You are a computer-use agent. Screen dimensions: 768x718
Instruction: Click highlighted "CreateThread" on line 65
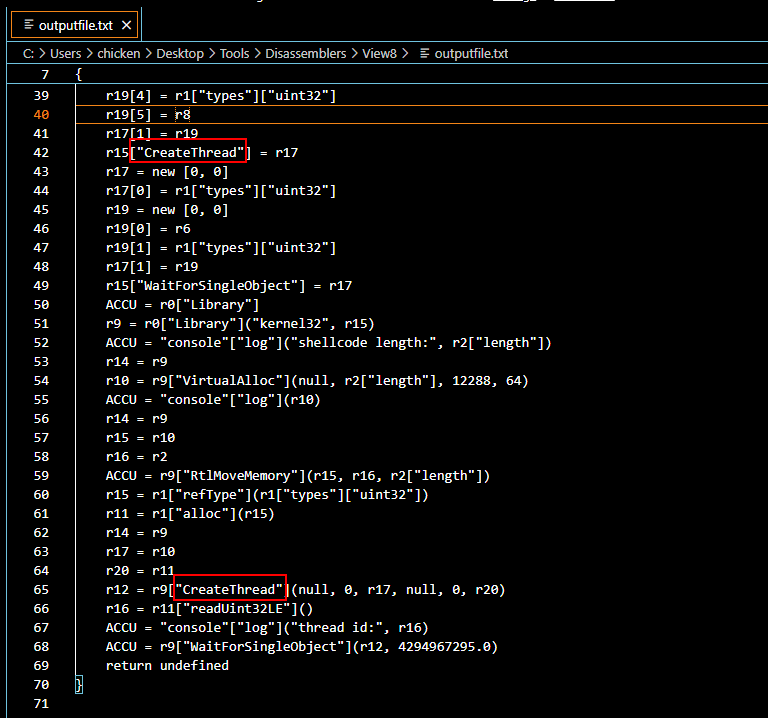[x=230, y=590]
